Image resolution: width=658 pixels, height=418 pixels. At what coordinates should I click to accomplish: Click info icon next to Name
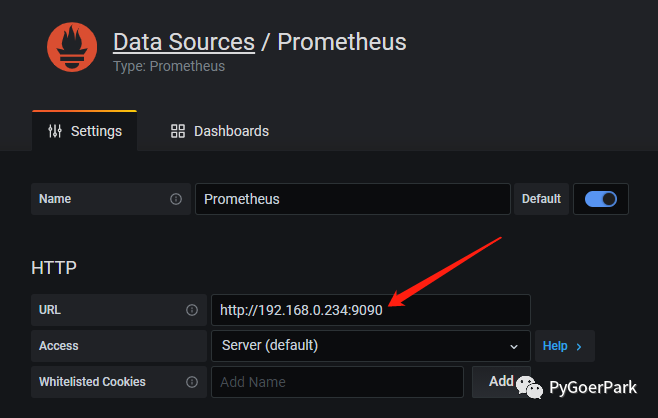coord(176,199)
